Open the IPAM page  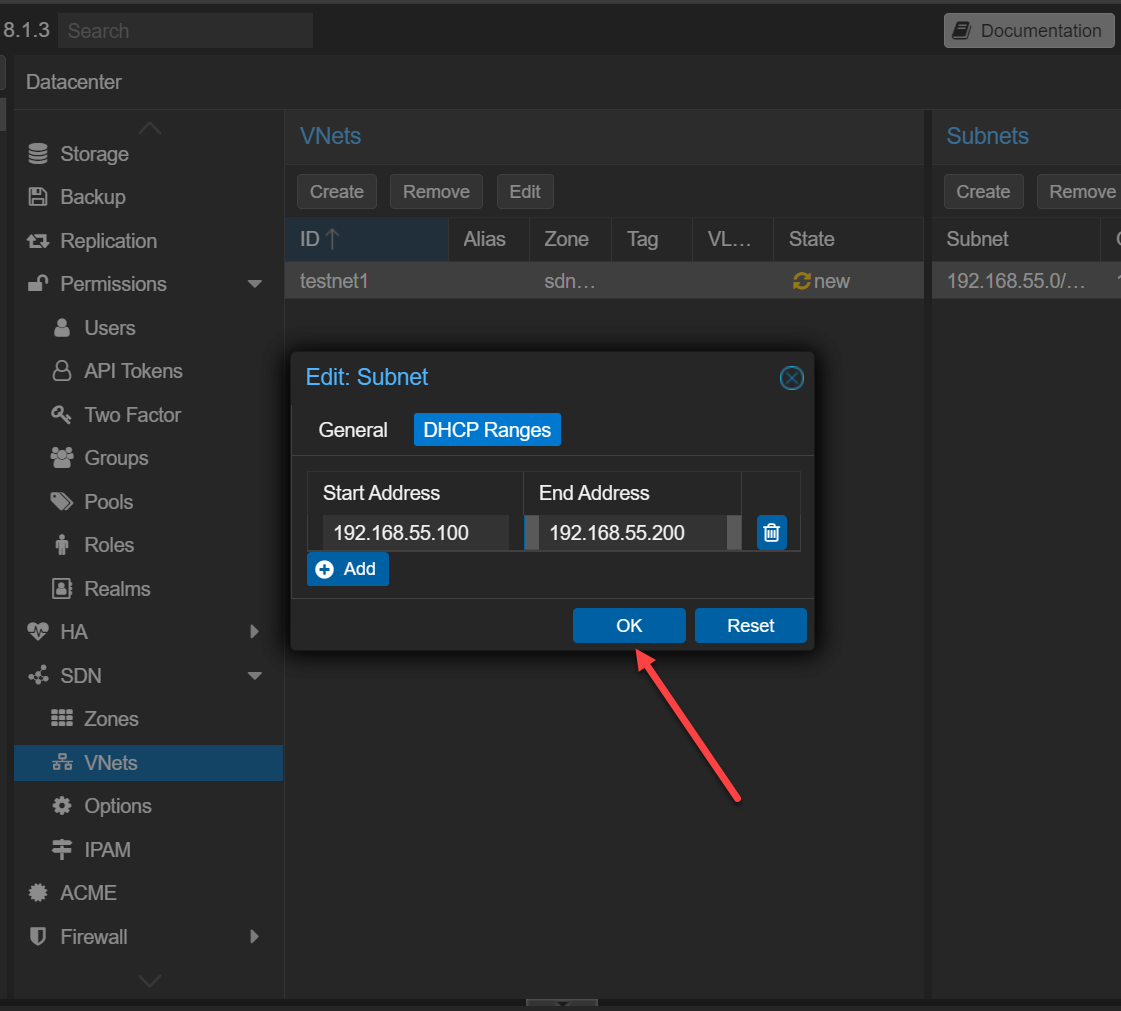tap(107, 850)
